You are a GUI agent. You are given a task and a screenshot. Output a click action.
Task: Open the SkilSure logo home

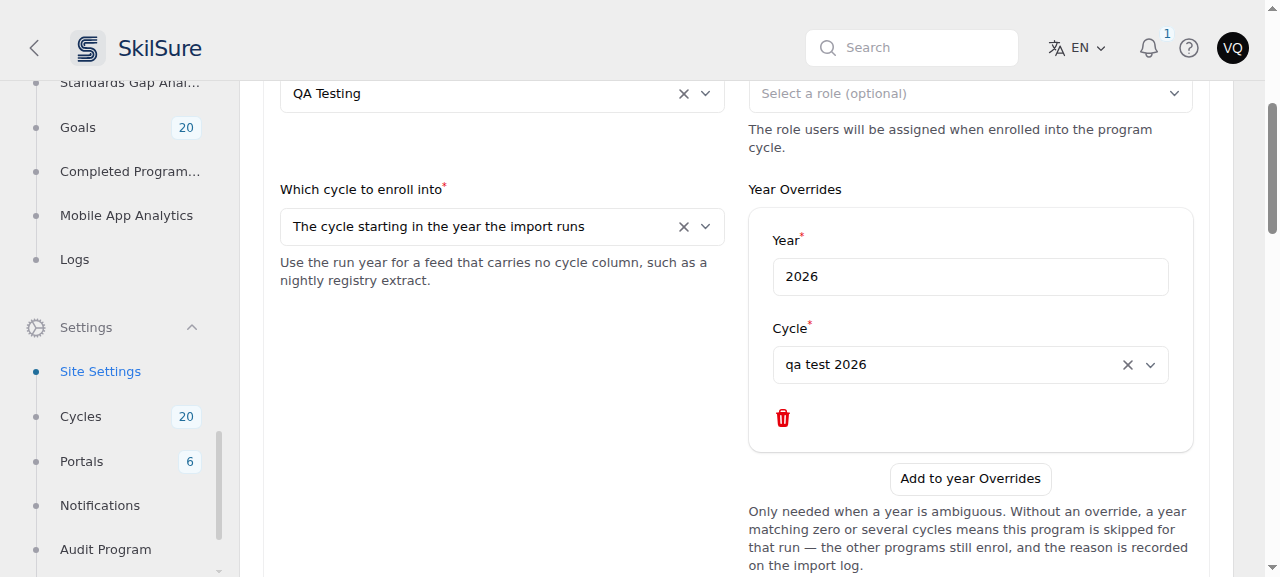136,48
